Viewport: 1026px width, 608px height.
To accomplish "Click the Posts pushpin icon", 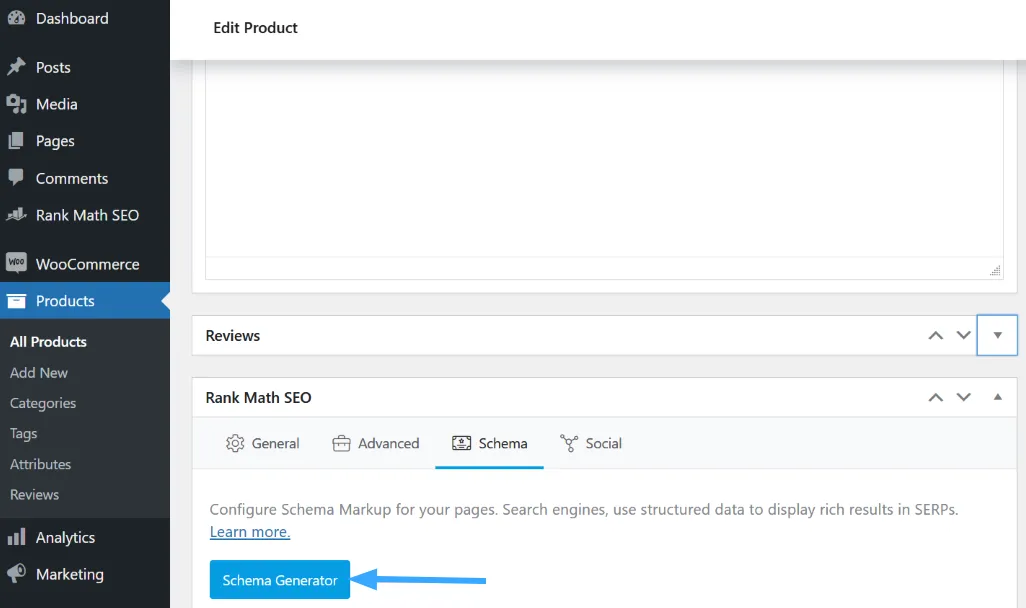I will coord(16,67).
